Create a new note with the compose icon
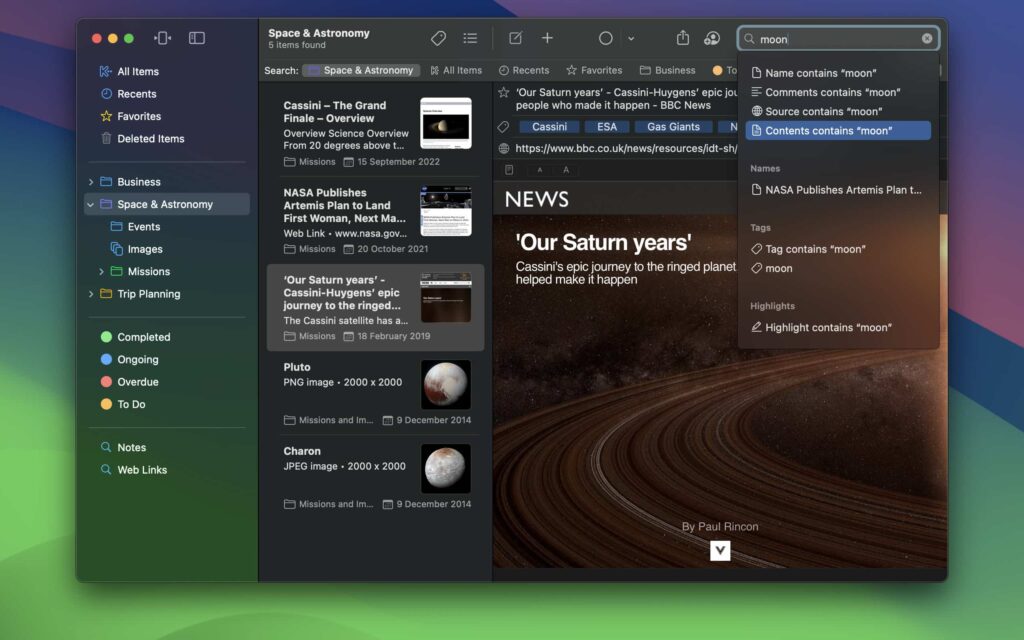Image resolution: width=1024 pixels, height=640 pixels. (515, 38)
